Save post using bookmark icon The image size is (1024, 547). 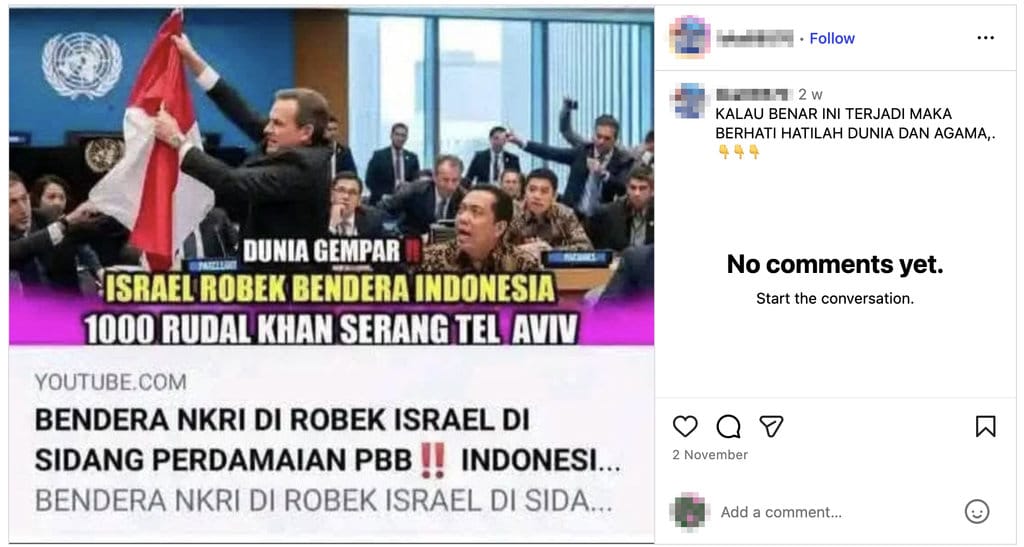click(x=985, y=426)
